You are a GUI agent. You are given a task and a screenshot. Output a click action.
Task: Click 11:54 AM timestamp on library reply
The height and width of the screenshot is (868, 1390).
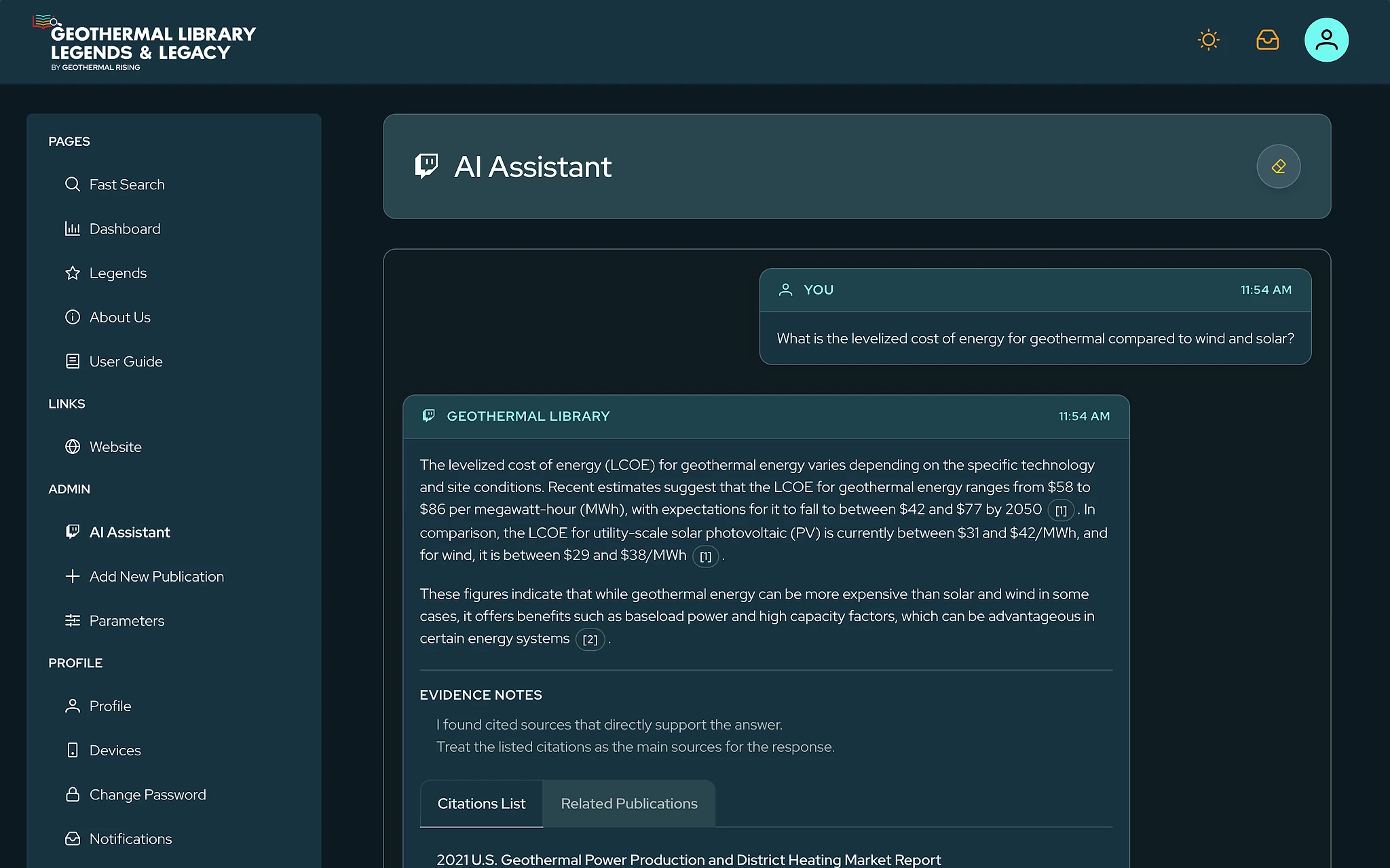pyautogui.click(x=1084, y=416)
